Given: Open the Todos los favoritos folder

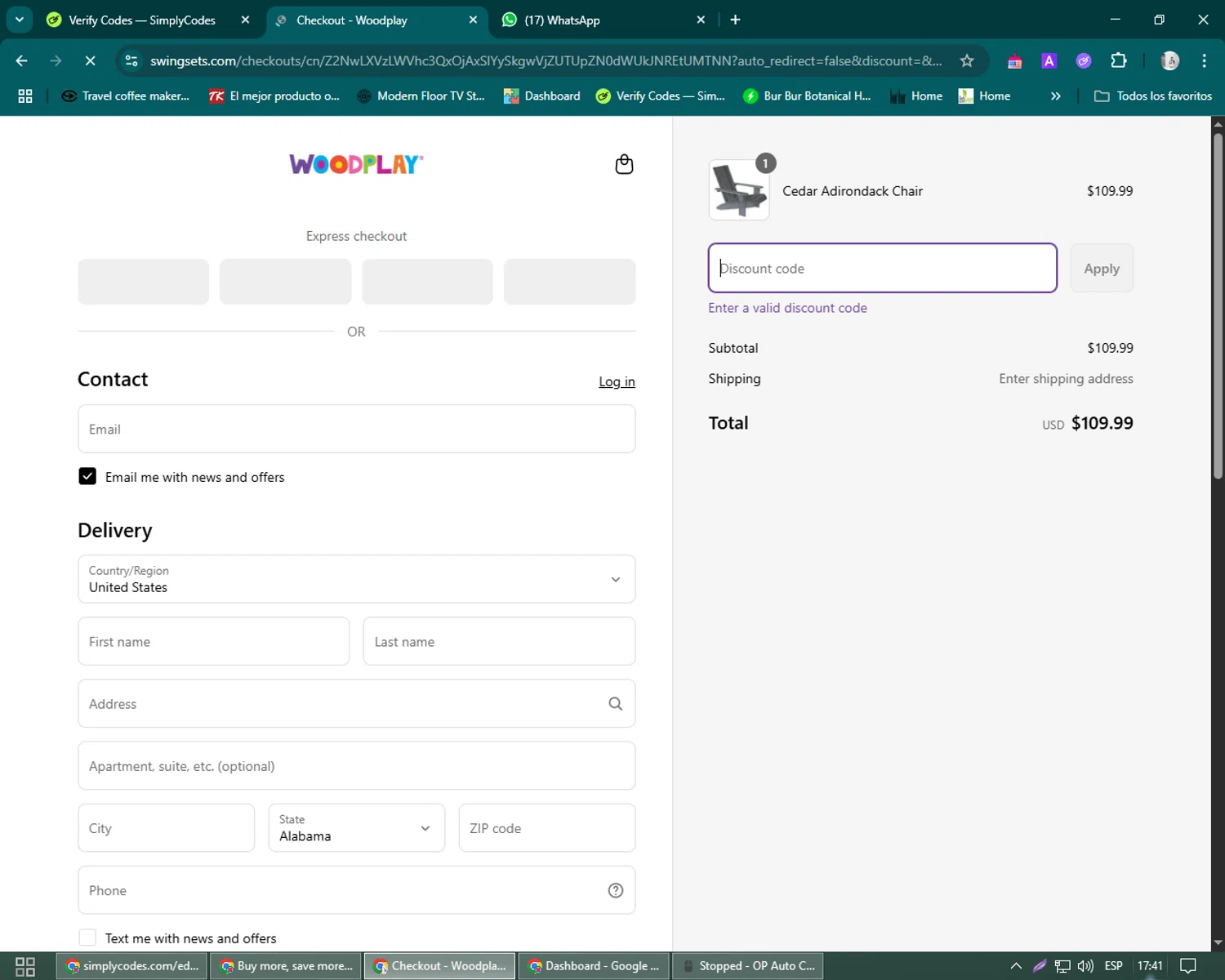Looking at the screenshot, I should coord(1153,96).
